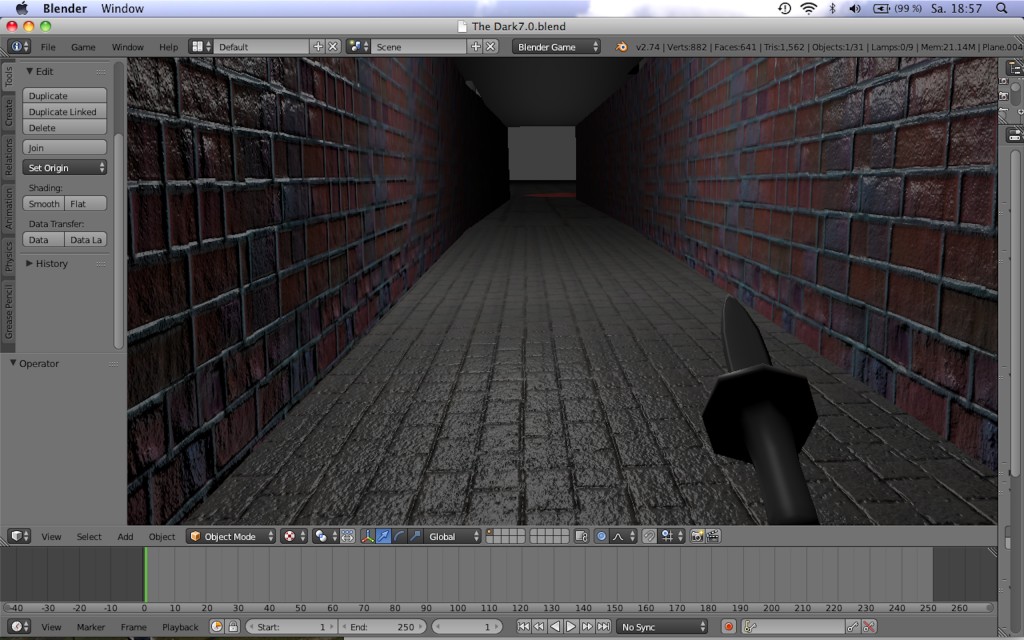Jump playback to start with rewind control
Image resolution: width=1024 pixels, height=640 pixels.
(x=523, y=629)
